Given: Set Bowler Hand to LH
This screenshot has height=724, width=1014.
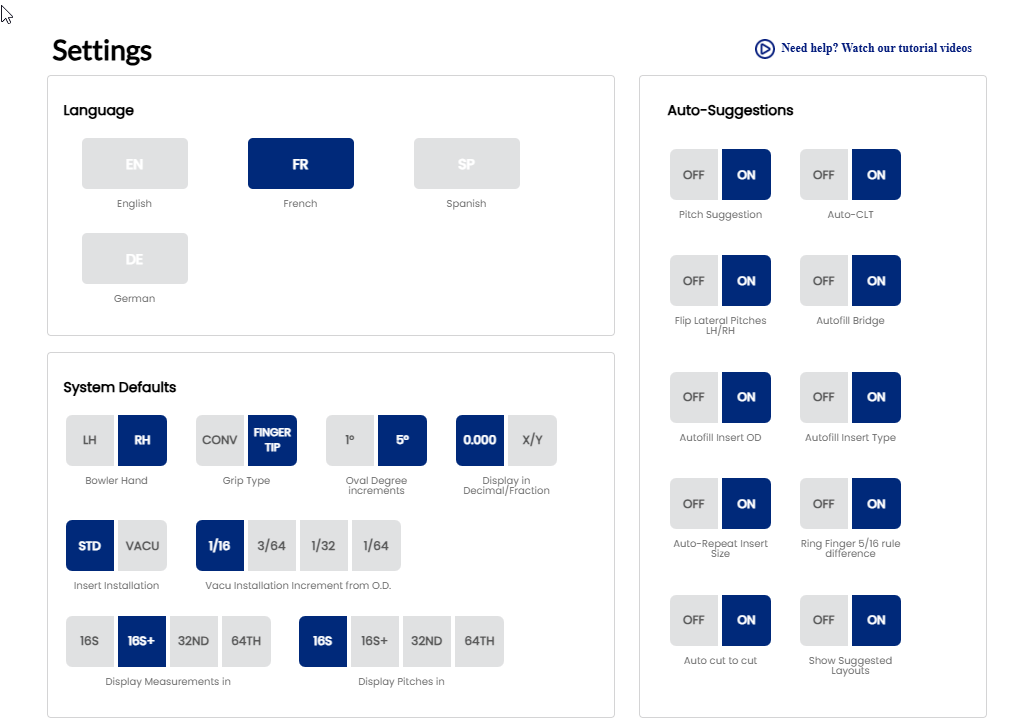Looking at the screenshot, I should [91, 440].
